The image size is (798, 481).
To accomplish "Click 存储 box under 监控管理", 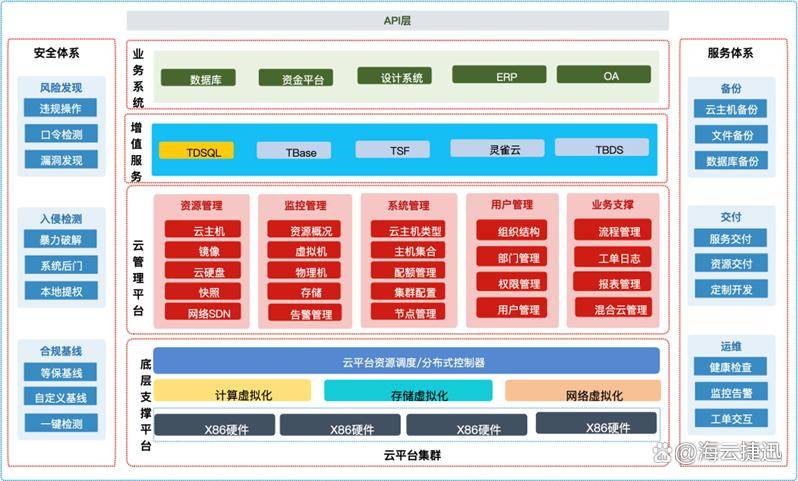I will pos(304,291).
